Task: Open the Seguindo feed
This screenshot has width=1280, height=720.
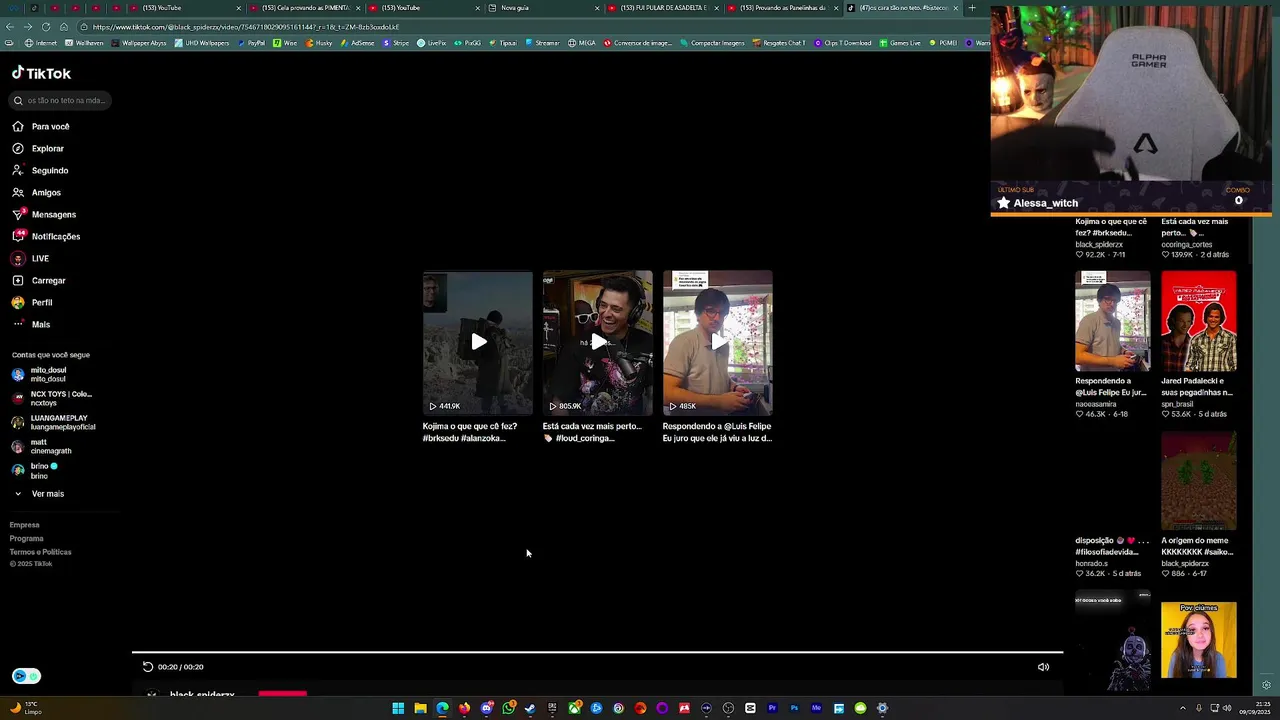Action: point(40,170)
